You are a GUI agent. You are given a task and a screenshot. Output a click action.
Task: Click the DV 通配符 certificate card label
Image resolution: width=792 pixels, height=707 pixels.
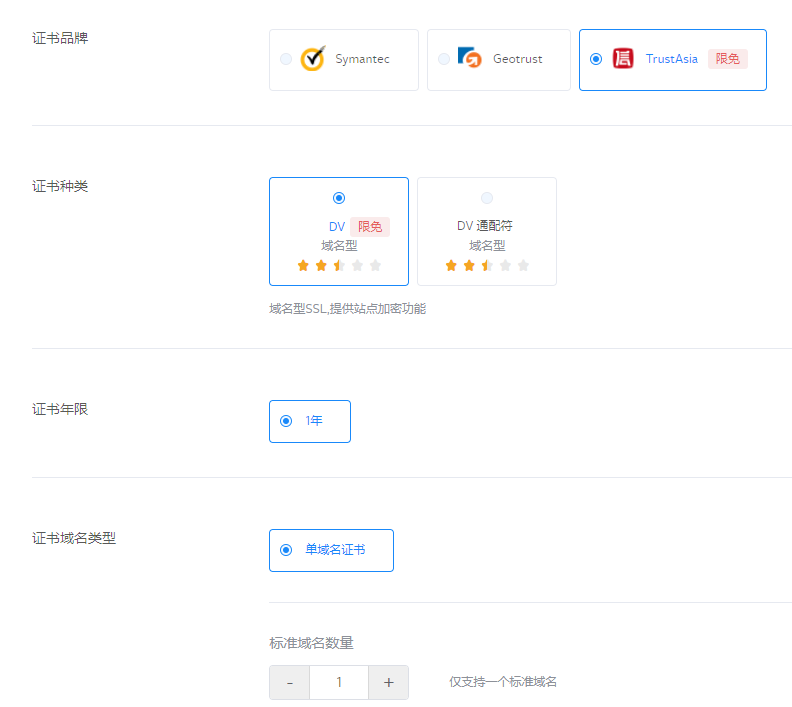pyautogui.click(x=484, y=226)
